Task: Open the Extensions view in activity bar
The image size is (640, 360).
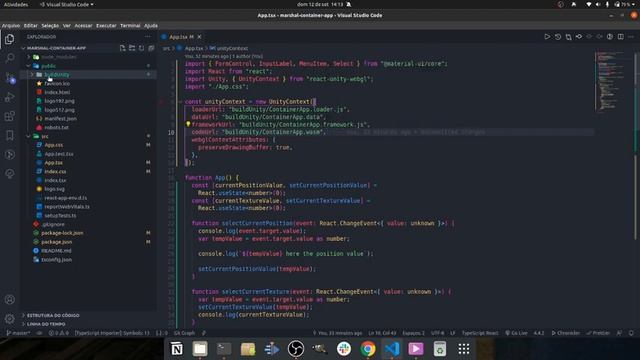Action: click(x=9, y=116)
